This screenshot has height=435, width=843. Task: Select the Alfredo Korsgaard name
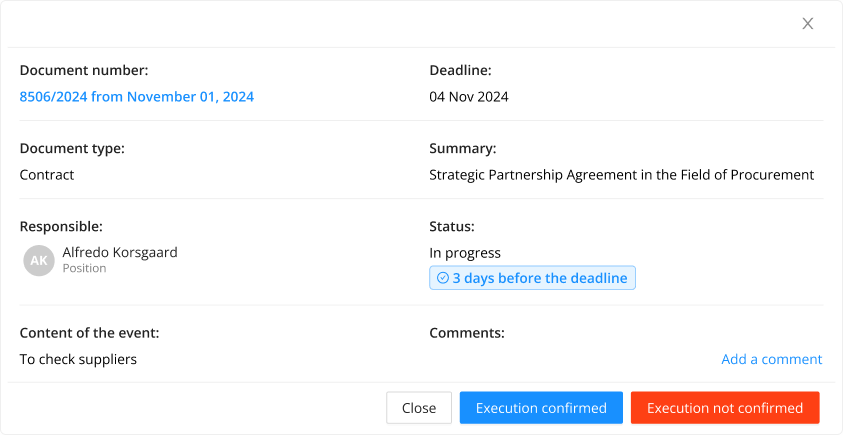[x=120, y=252]
